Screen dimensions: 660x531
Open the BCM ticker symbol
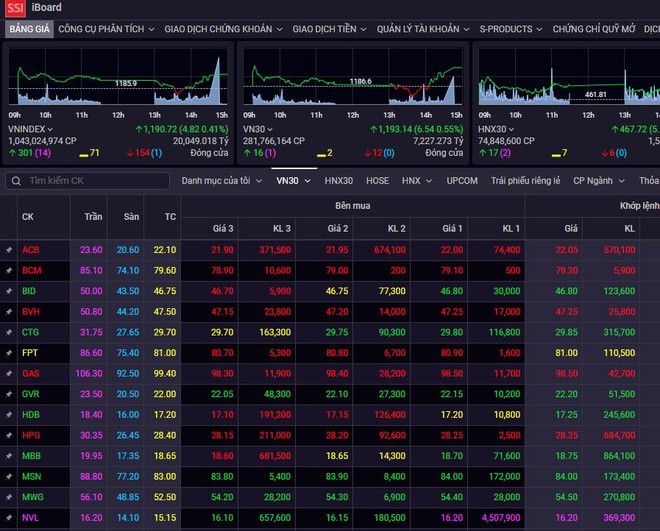[x=31, y=270]
